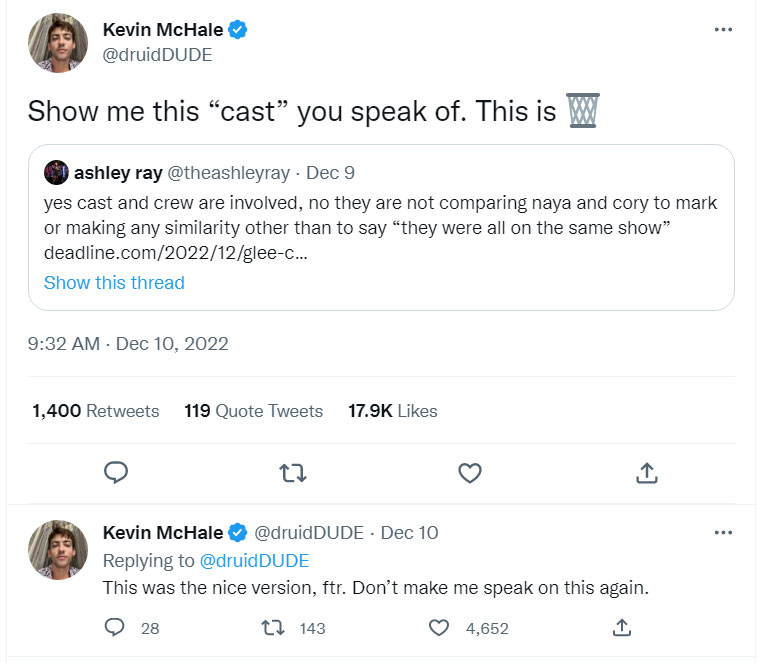Click the verified badge beside Kevin McHale
Viewport: 759px width, 663px height.
click(x=238, y=31)
